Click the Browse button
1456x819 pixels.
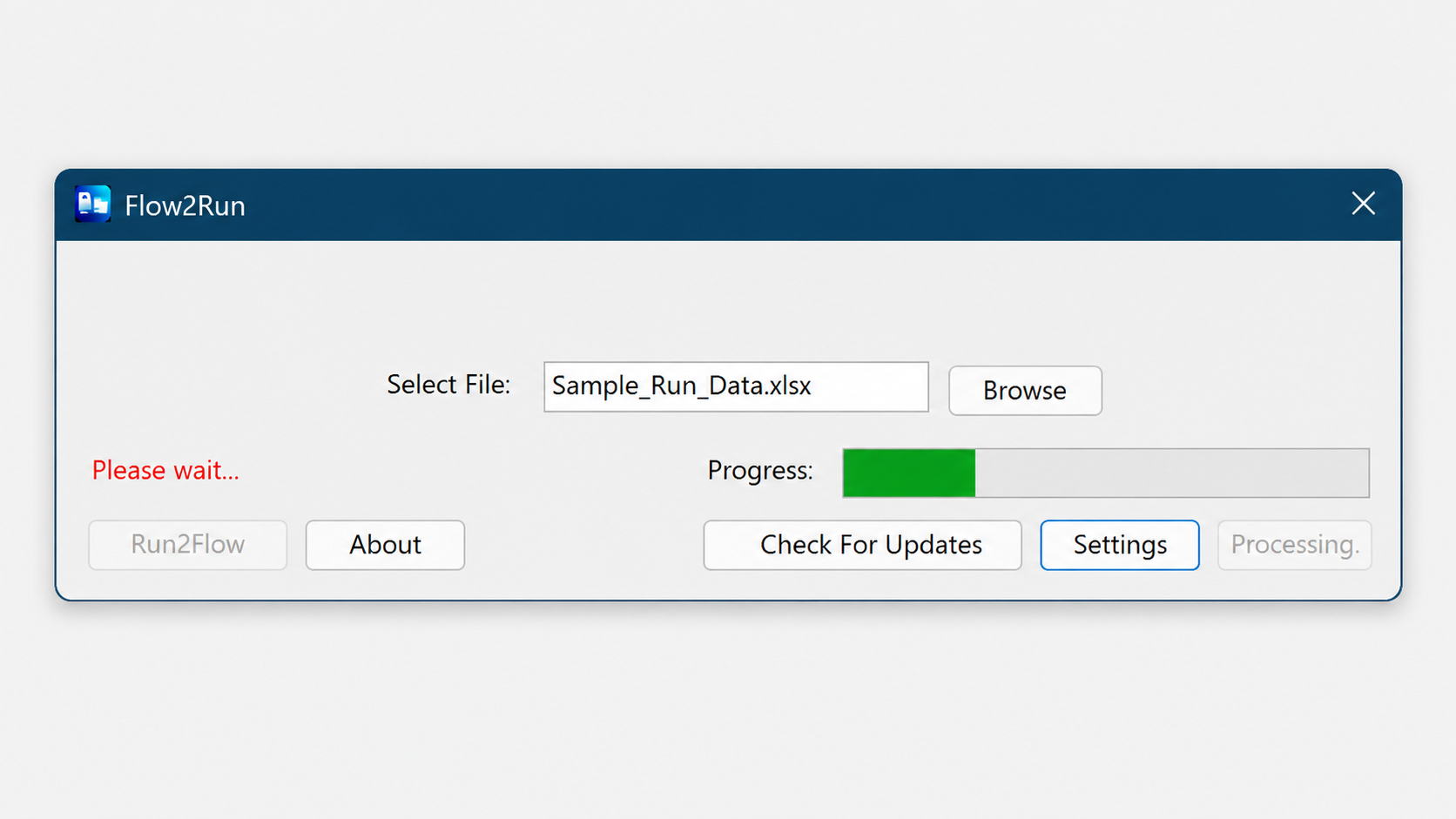[1025, 391]
